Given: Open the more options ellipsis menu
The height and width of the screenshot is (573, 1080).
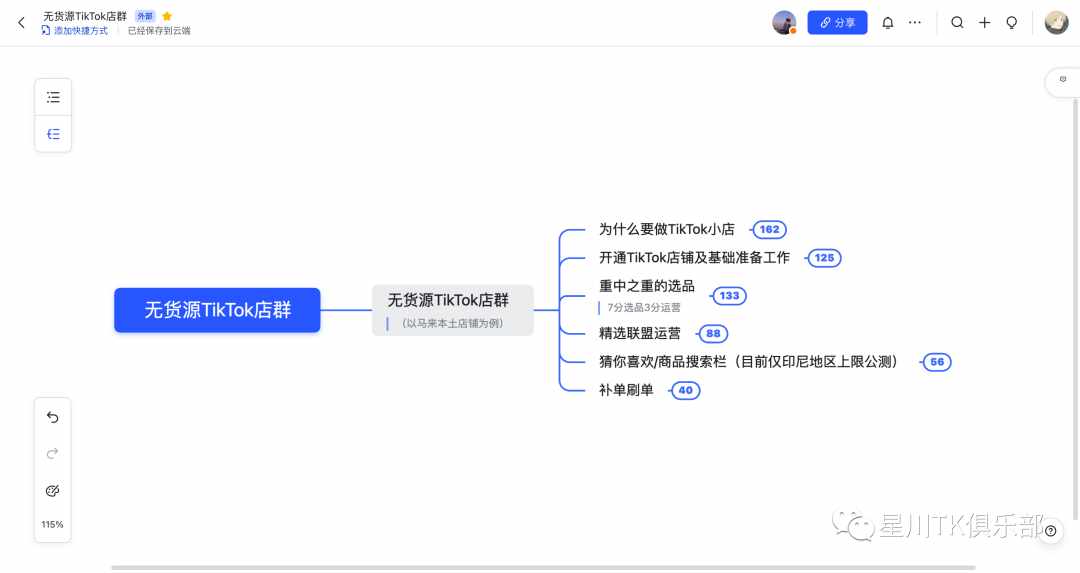Looking at the screenshot, I should point(915,23).
